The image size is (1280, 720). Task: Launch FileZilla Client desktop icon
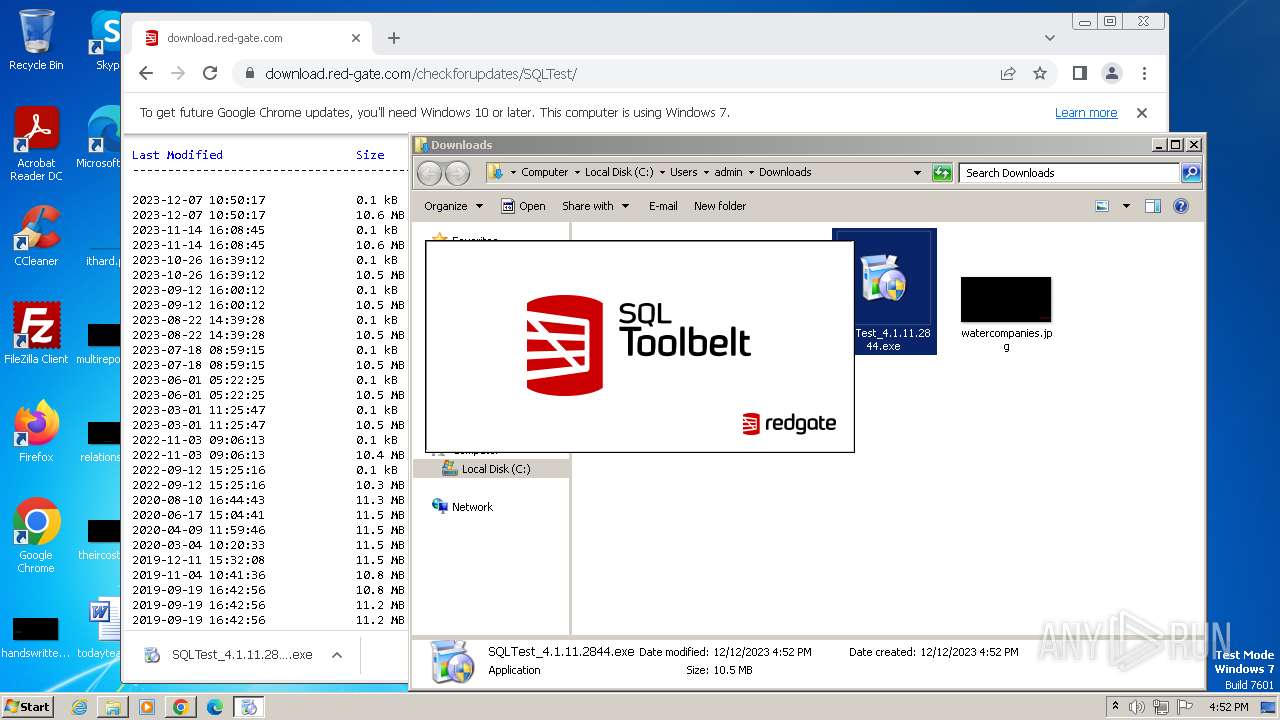[36, 333]
